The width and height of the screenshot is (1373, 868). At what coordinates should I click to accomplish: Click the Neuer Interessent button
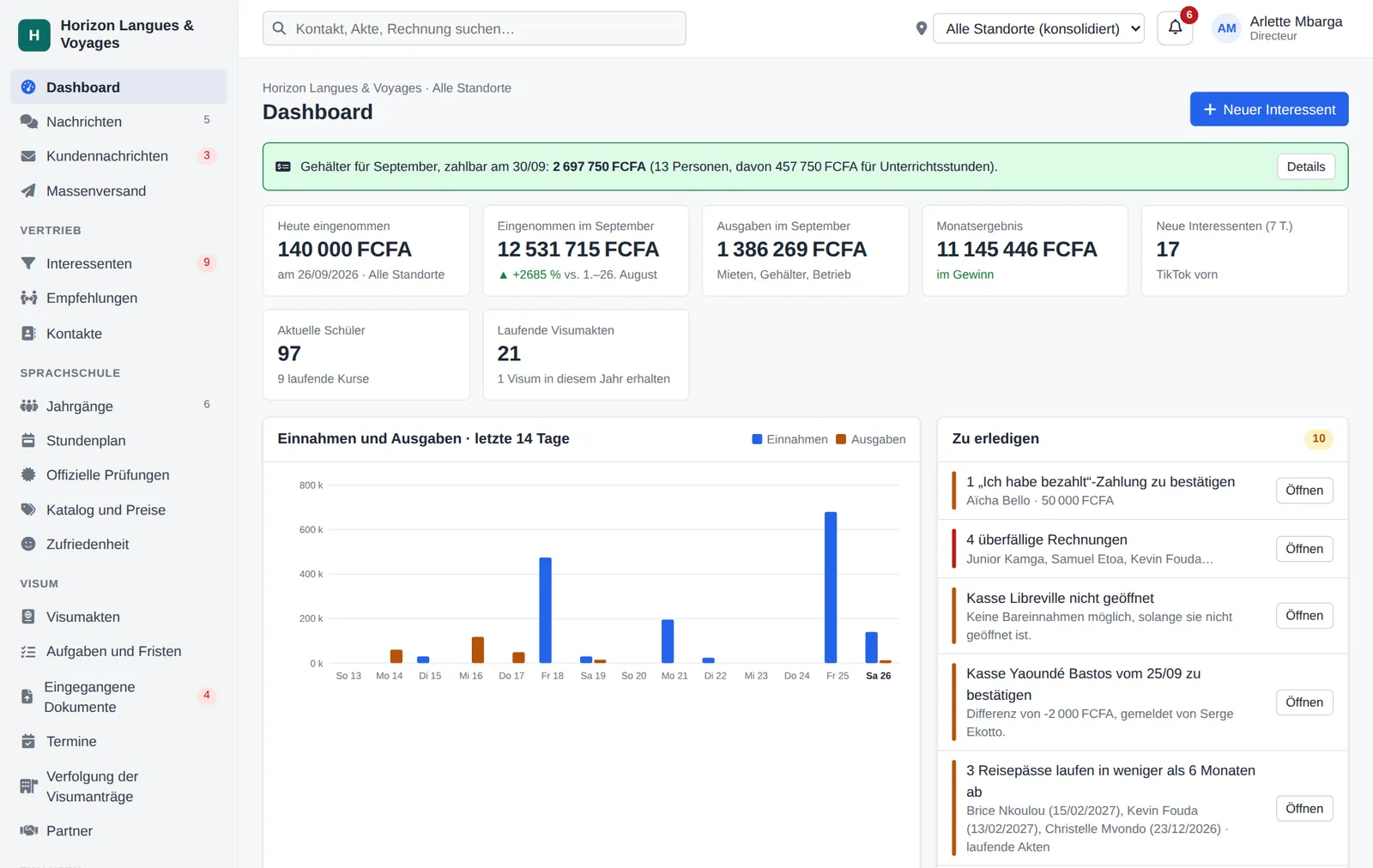click(1268, 109)
